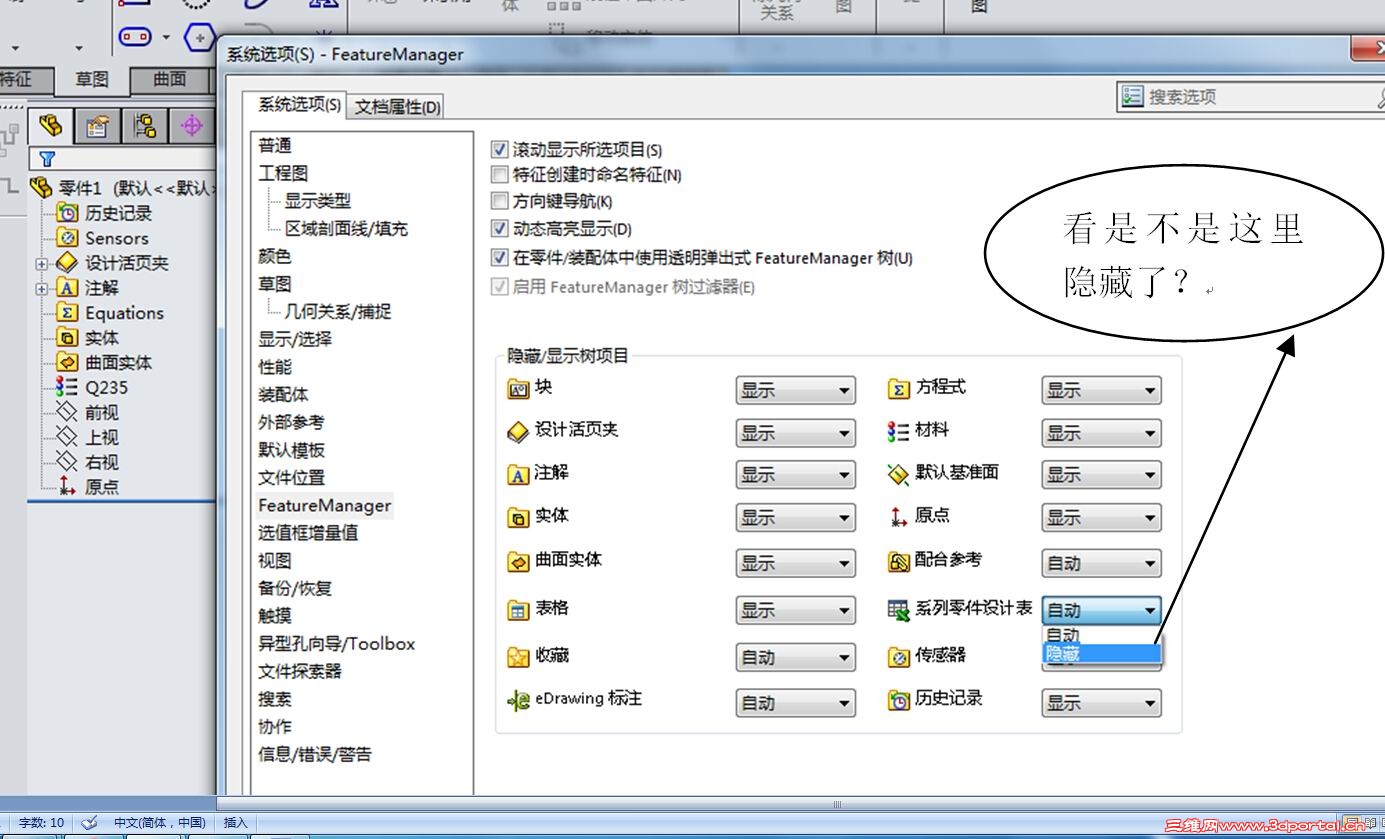Open the slot tool dropdown arrow
This screenshot has width=1385, height=839.
click(x=166, y=38)
